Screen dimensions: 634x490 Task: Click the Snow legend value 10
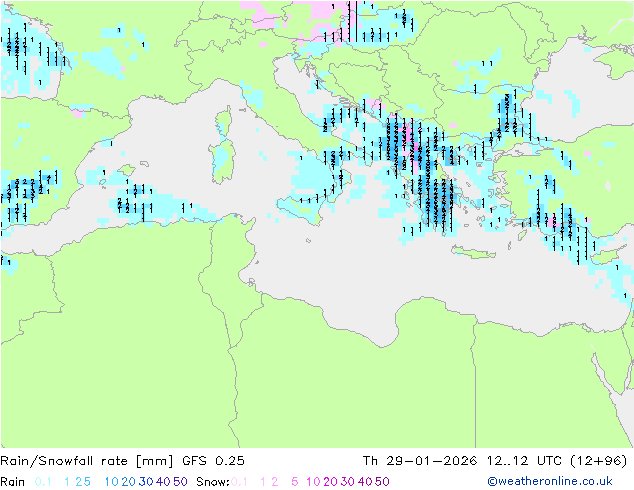(x=313, y=482)
